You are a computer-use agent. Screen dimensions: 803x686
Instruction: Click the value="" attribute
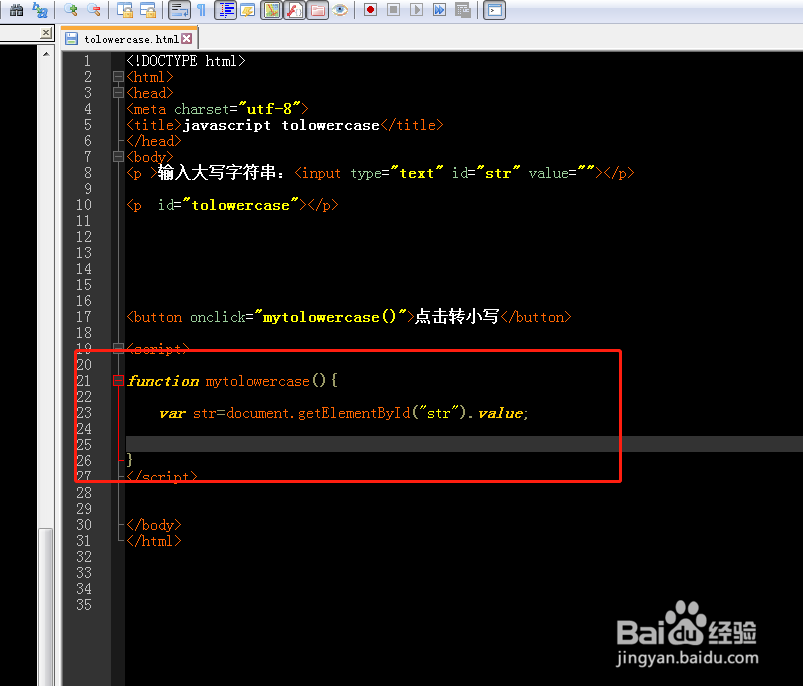(x=561, y=173)
